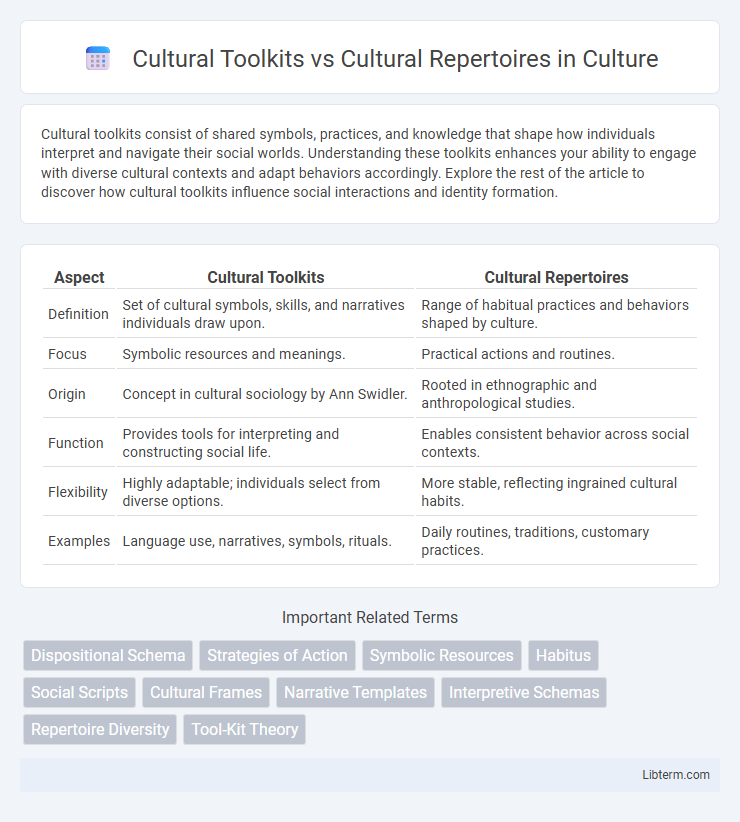Click 'Symbolic resources and meanings.' cell
The height and width of the screenshot is (822, 740).
coord(266,354)
